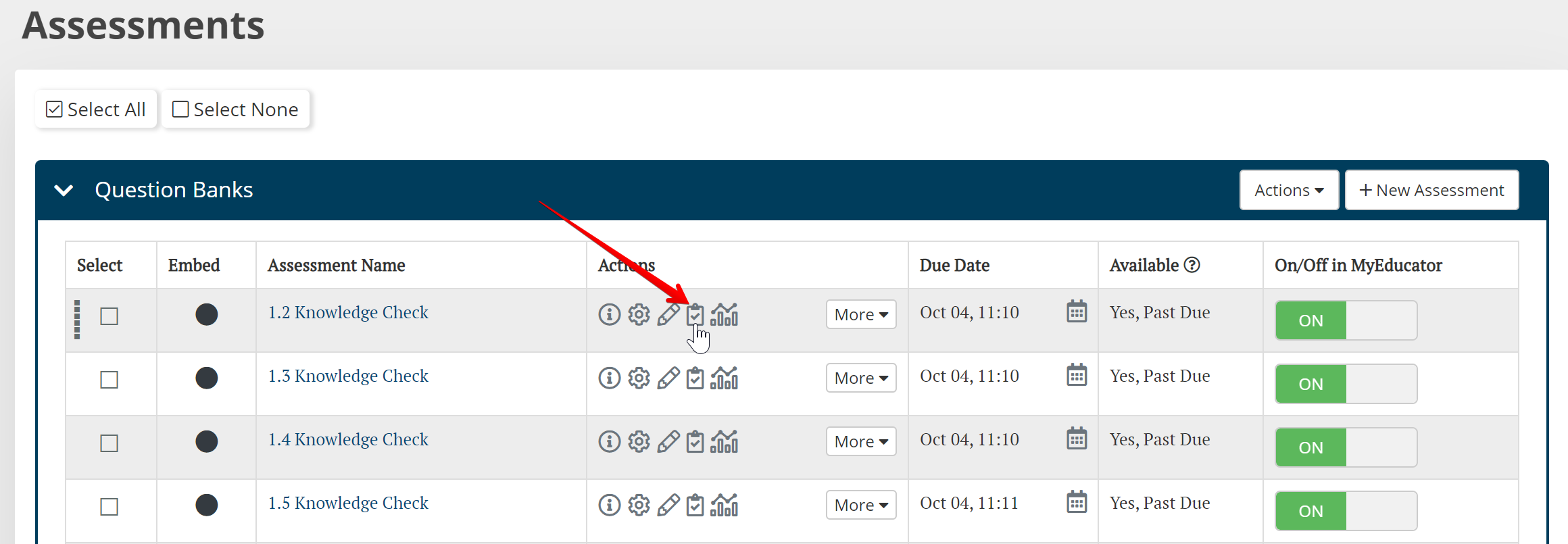Click the Question Banks section title
The height and width of the screenshot is (544, 1568).
(174, 190)
